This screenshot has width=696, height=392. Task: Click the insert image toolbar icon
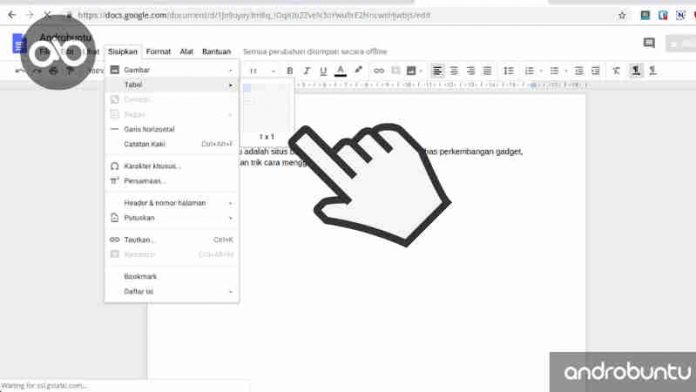[x=411, y=71]
